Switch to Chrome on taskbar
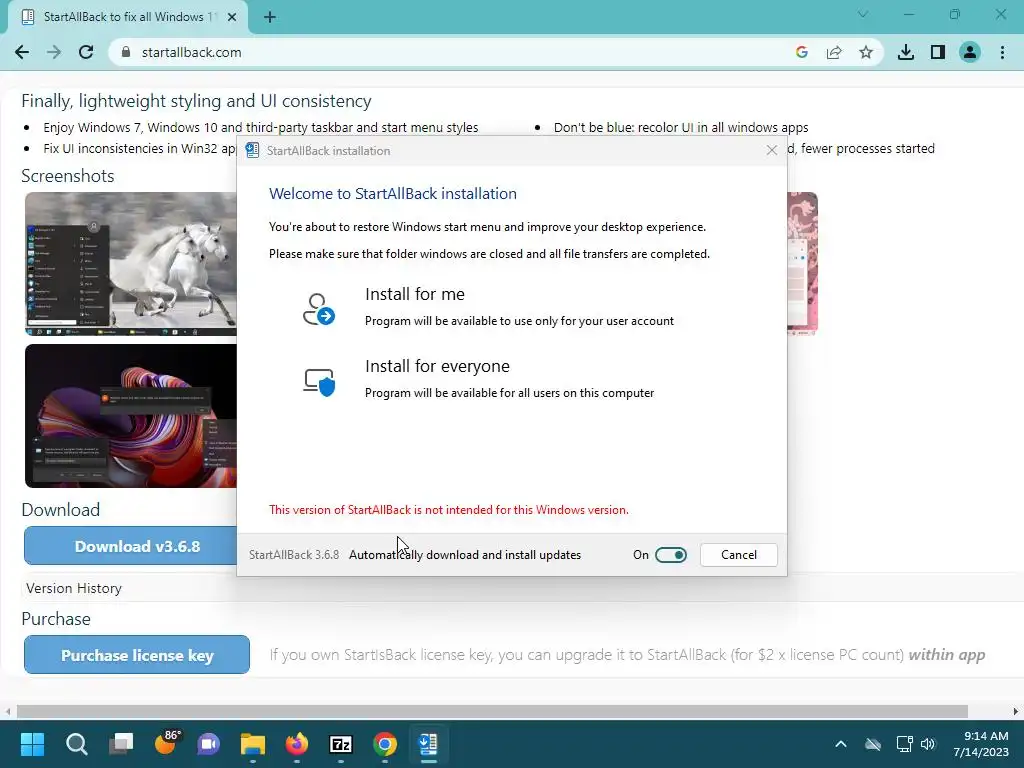 (x=385, y=744)
